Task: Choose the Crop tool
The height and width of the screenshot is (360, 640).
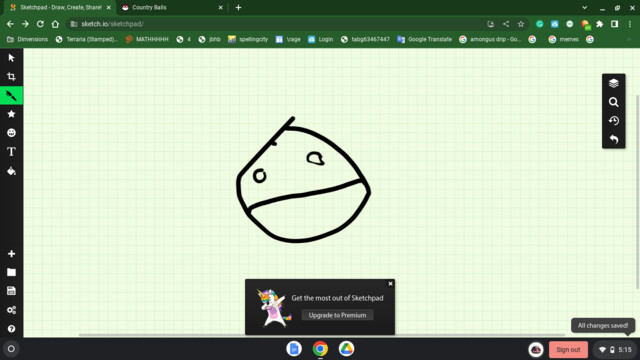Action: tap(11, 77)
